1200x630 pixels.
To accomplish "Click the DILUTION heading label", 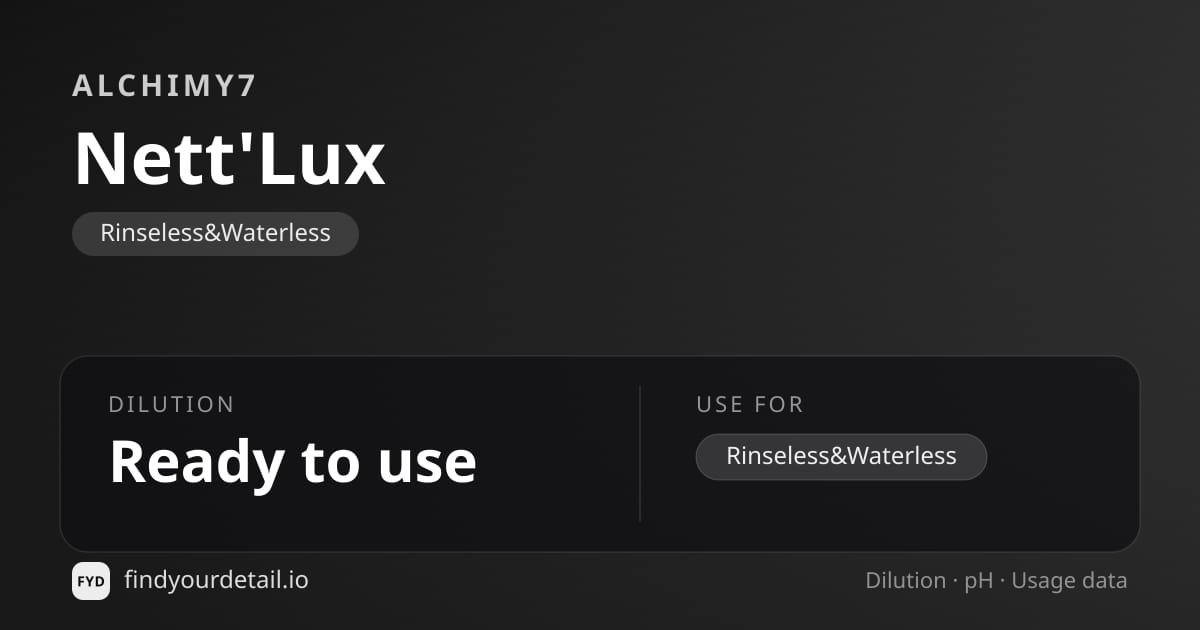I will (x=171, y=405).
